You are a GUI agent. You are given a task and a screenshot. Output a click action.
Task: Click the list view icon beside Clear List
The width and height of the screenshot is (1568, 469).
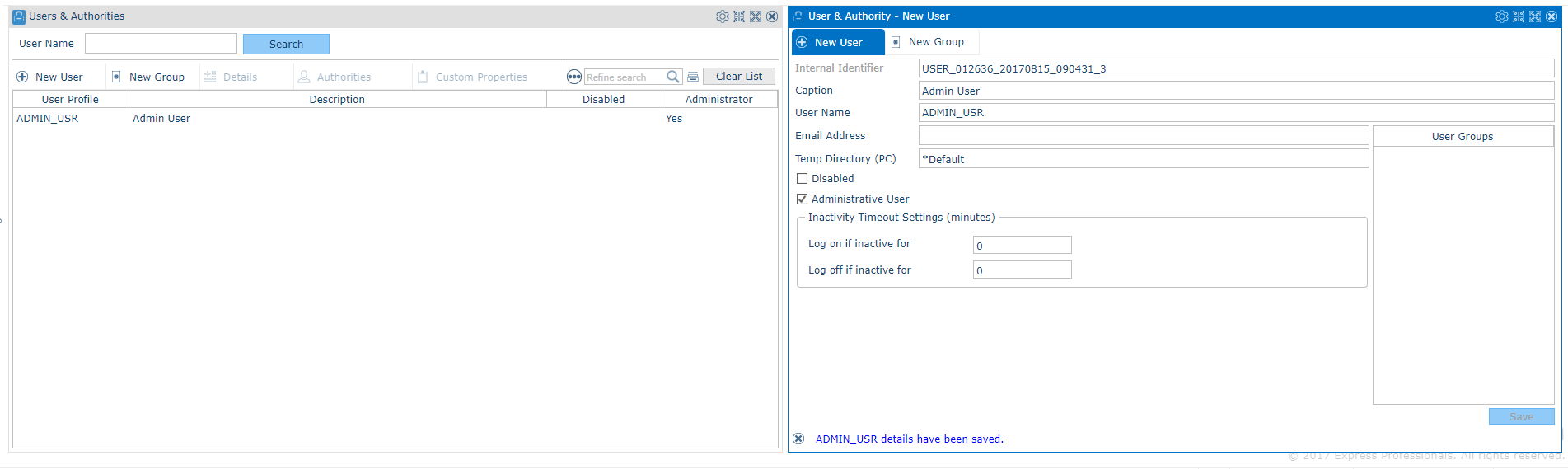[x=693, y=77]
